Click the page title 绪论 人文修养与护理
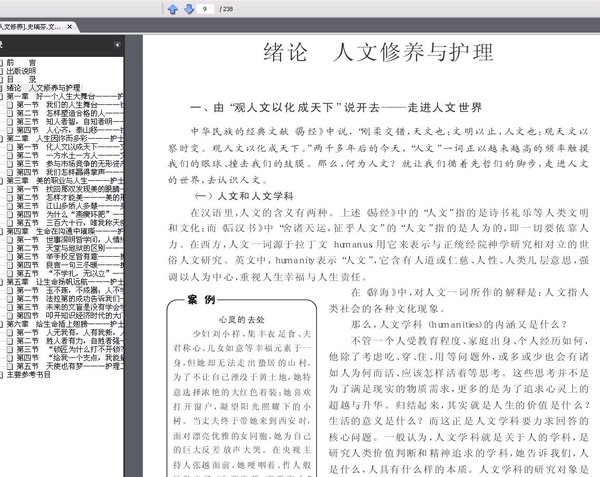This screenshot has width=600, height=477. click(x=378, y=52)
